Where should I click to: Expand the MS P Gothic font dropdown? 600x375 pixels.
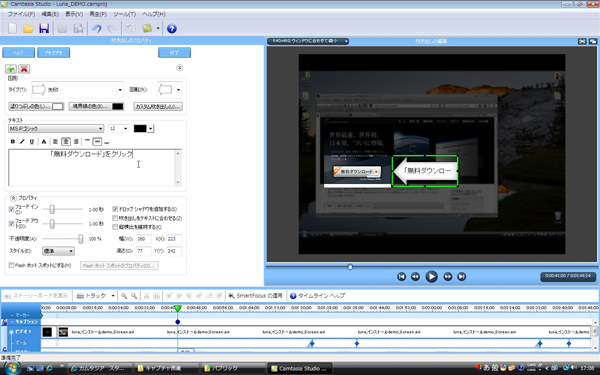pos(56,129)
